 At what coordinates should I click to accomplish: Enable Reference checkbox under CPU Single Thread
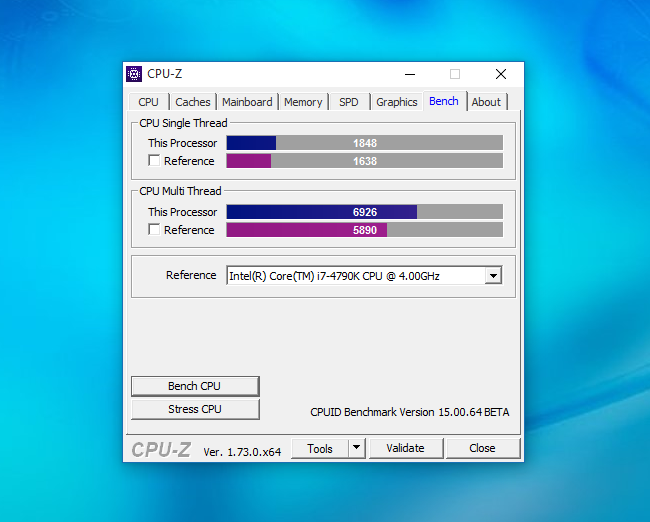tap(154, 161)
